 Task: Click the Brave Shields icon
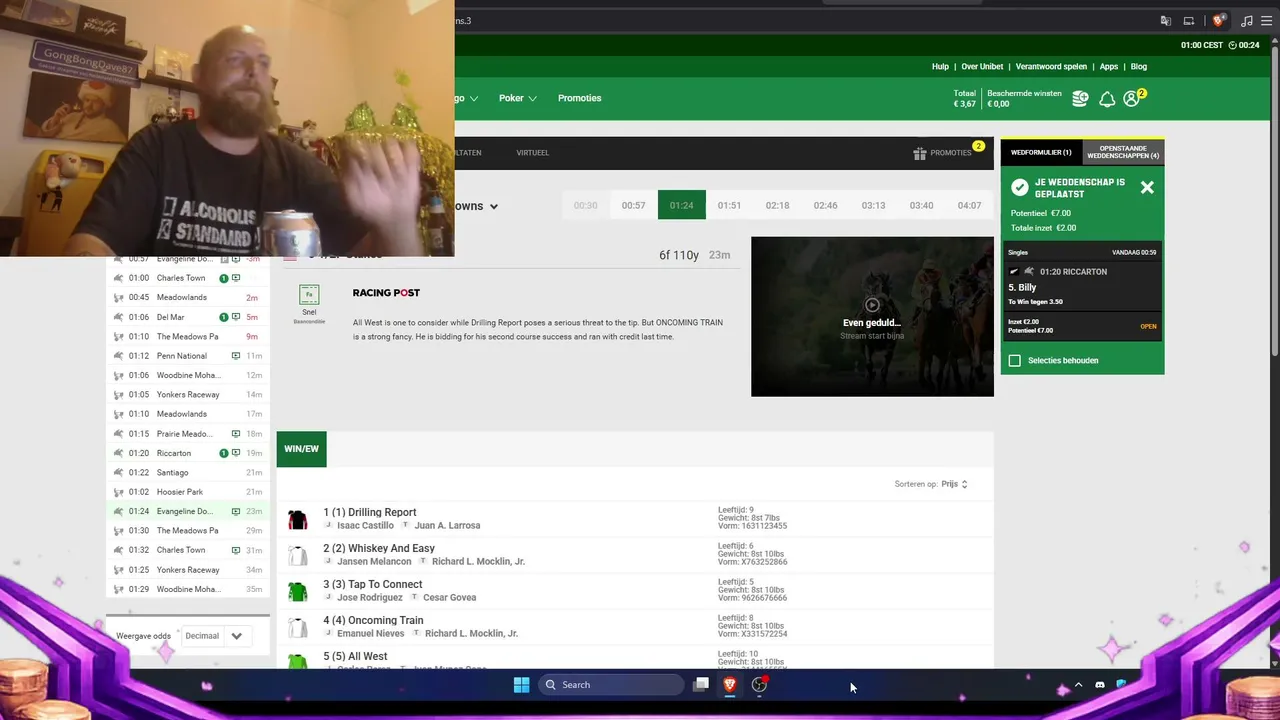(1218, 21)
